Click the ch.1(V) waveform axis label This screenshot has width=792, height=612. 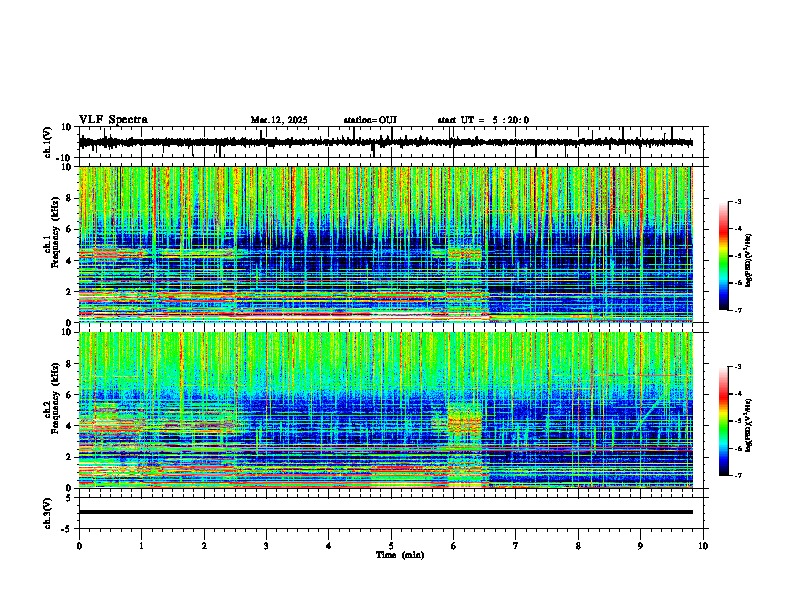(48, 142)
